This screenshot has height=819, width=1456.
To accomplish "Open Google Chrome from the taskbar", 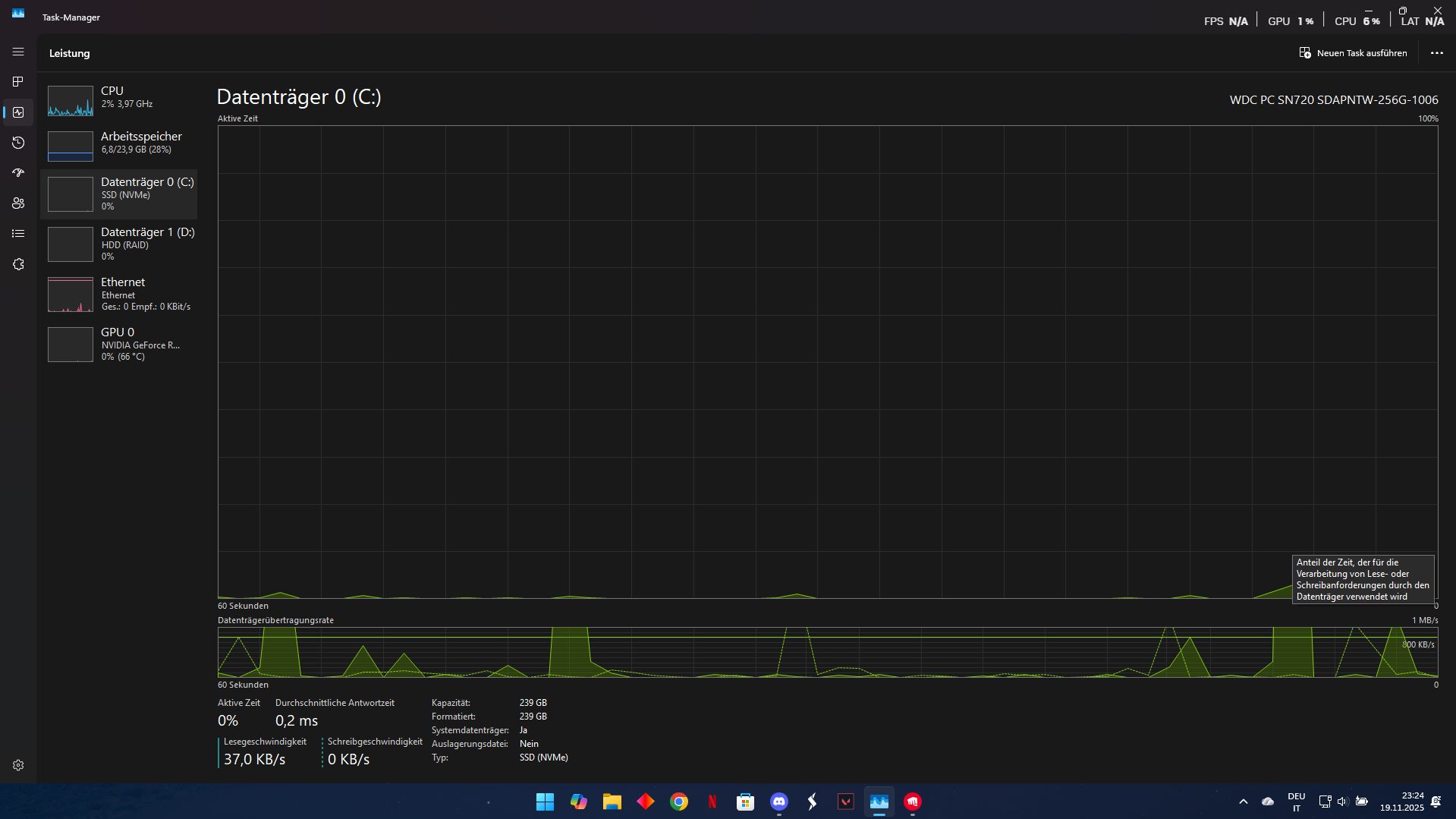I will [x=679, y=802].
